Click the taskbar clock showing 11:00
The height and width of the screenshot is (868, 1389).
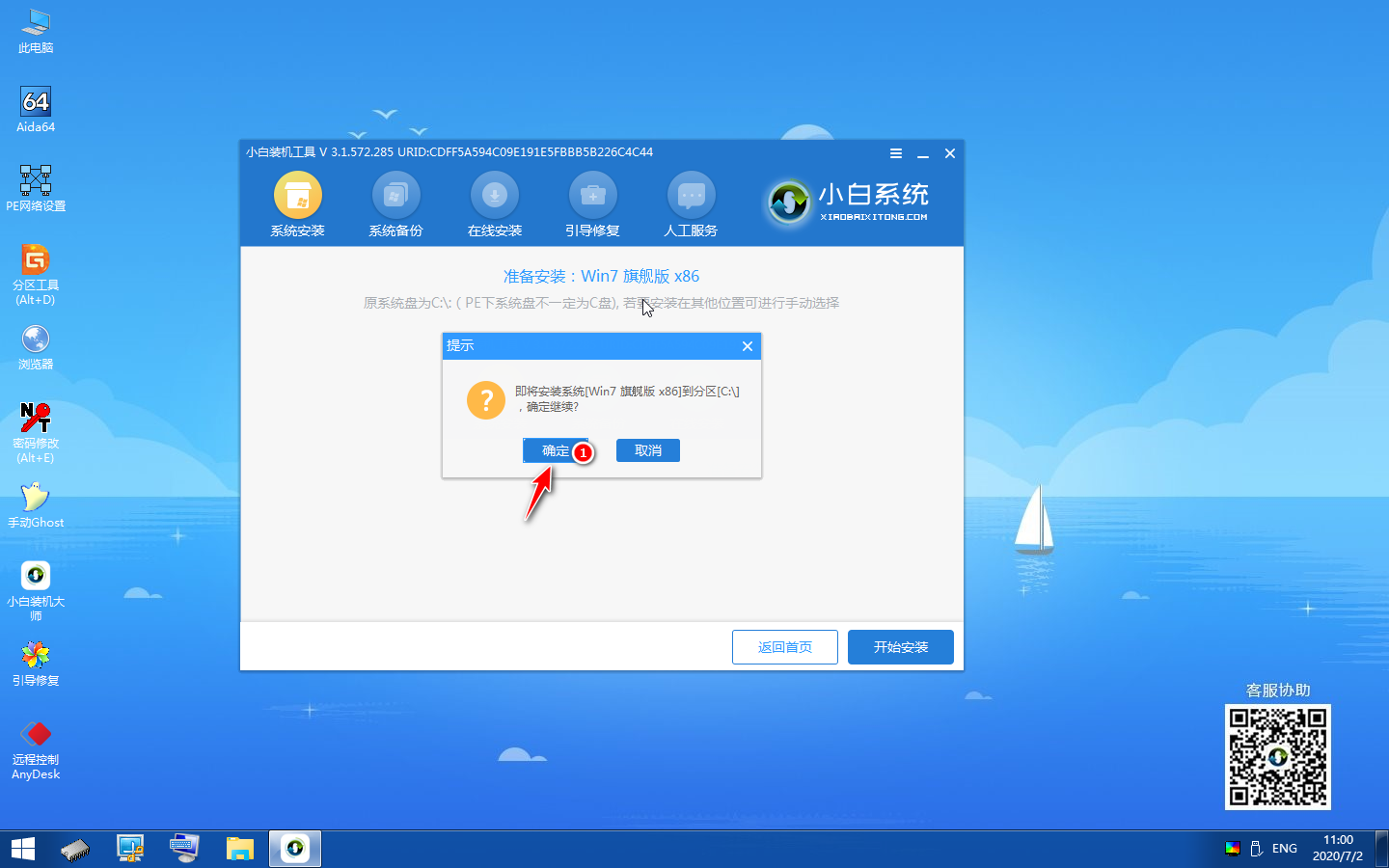click(x=1338, y=849)
